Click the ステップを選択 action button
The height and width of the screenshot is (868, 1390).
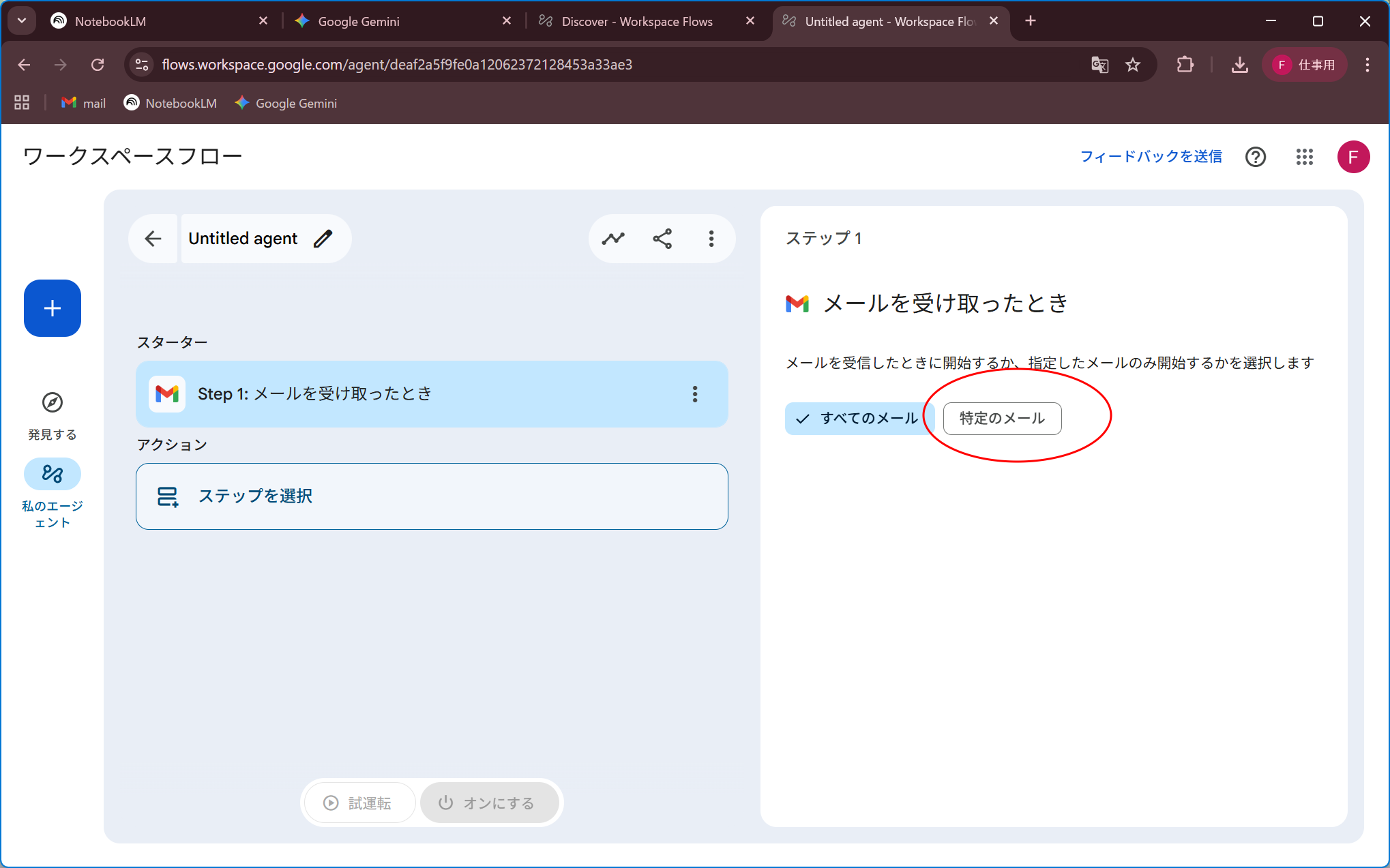(x=432, y=496)
